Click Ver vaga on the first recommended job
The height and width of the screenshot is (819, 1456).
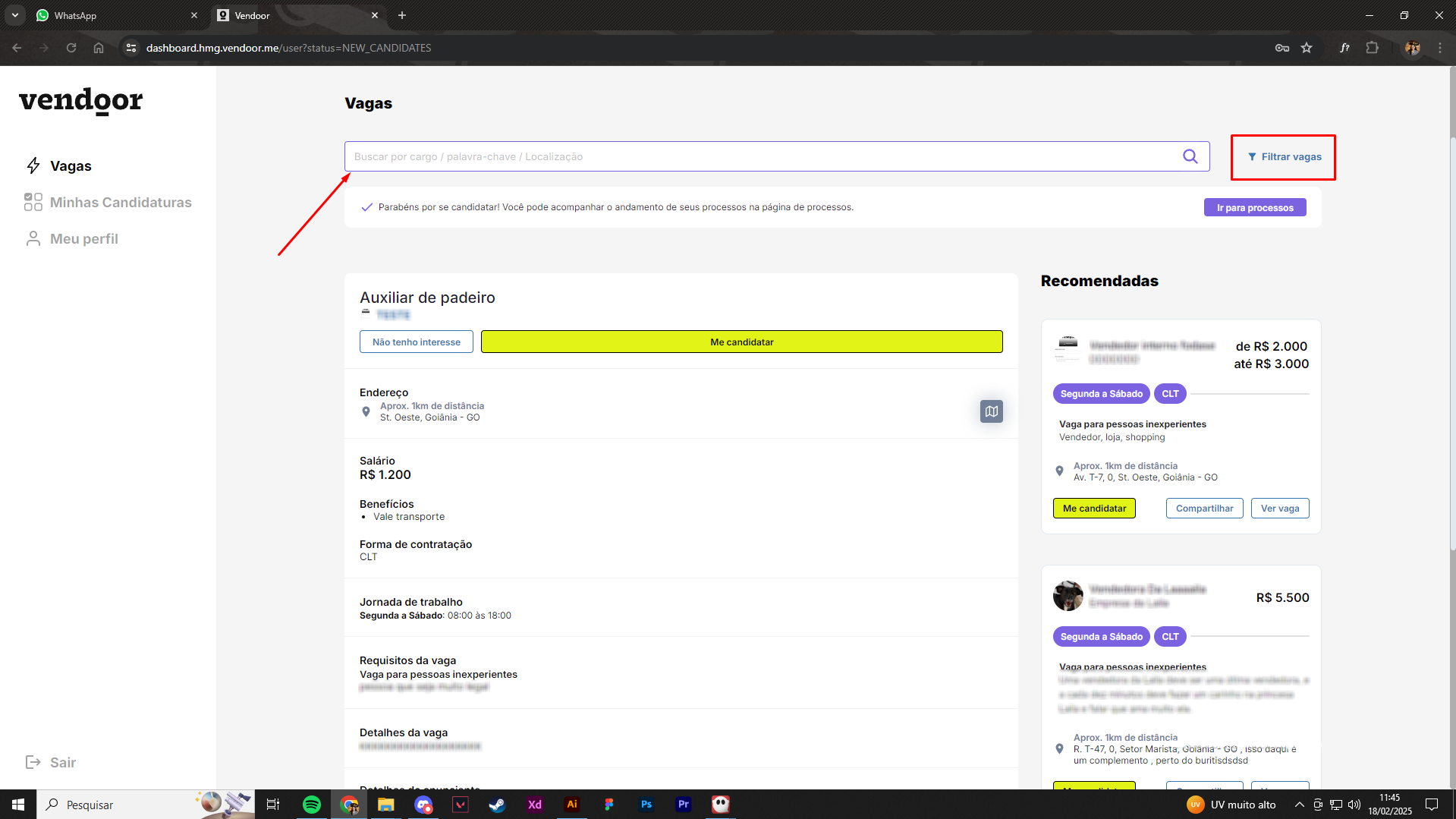(x=1279, y=509)
